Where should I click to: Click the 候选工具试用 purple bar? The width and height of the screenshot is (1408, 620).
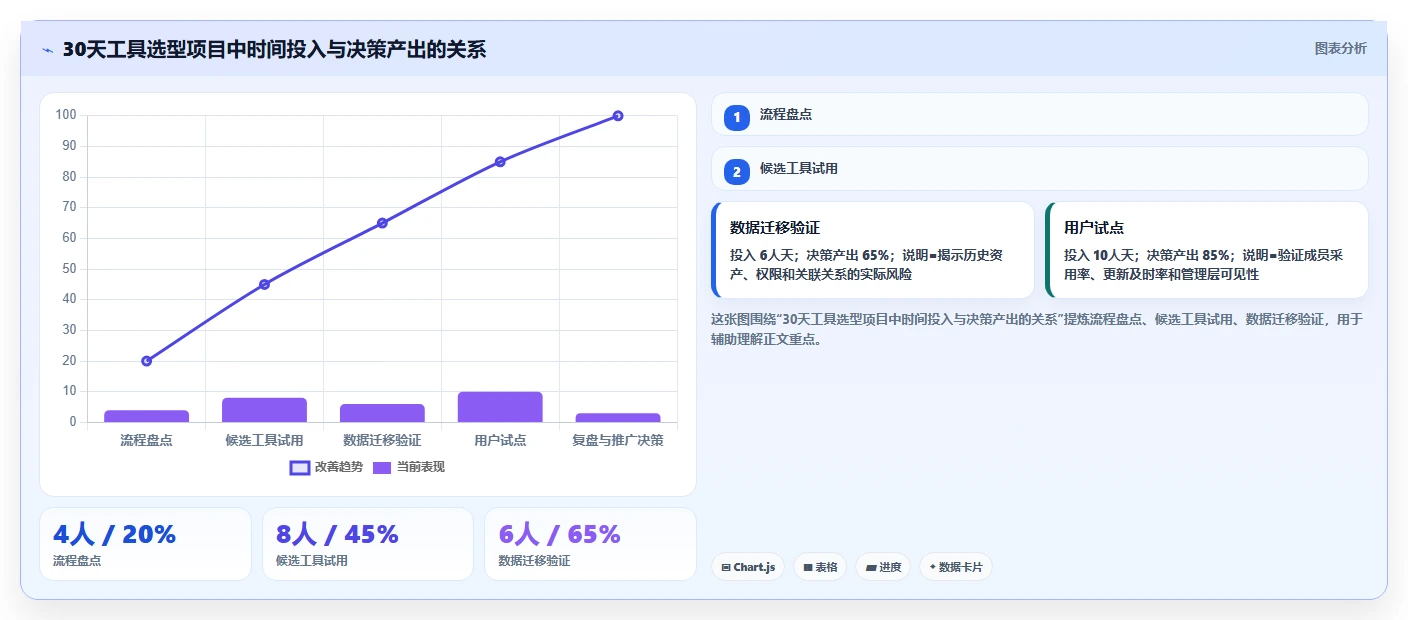tap(264, 410)
